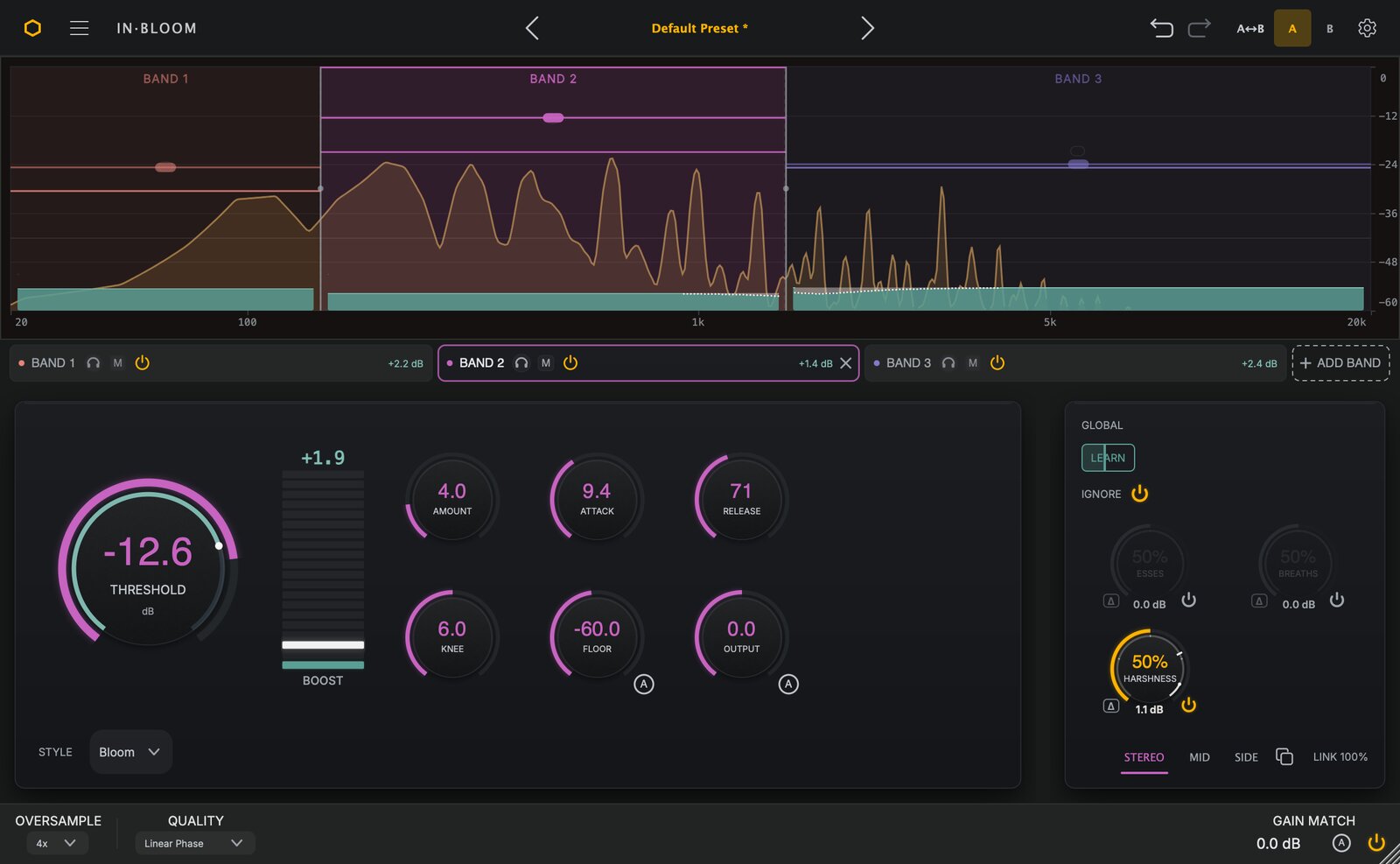Click the copy icon next to Side
This screenshot has width=1400, height=864.
coord(1284,756)
